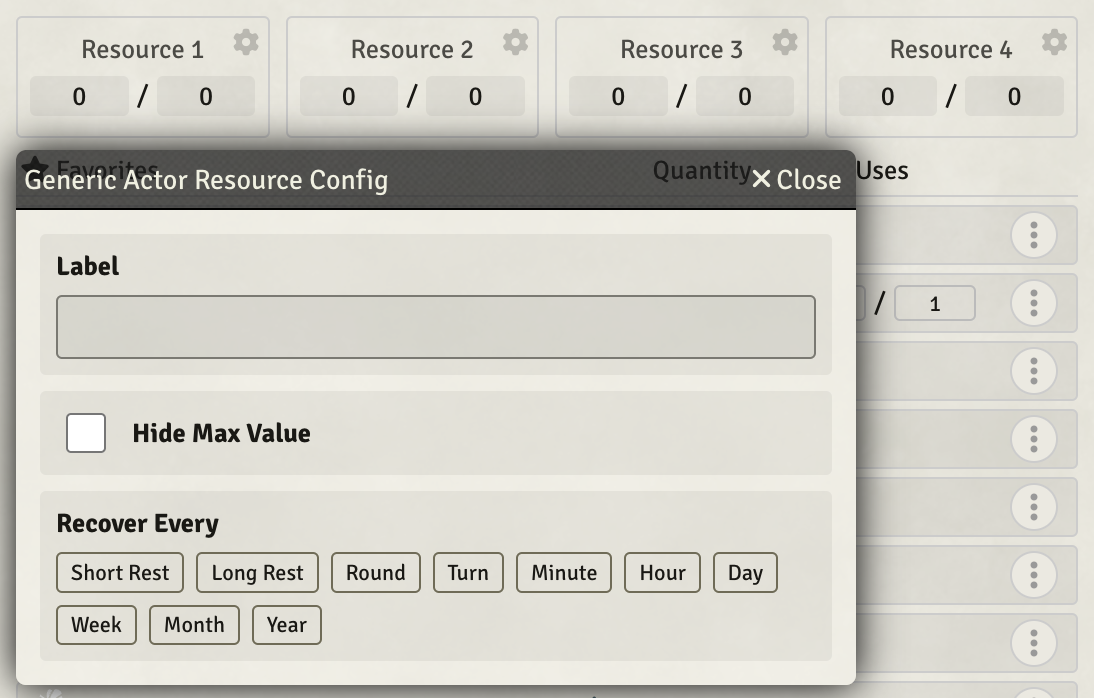1094x698 pixels.
Task: Edit the Uses max value showing 1
Action: point(935,303)
